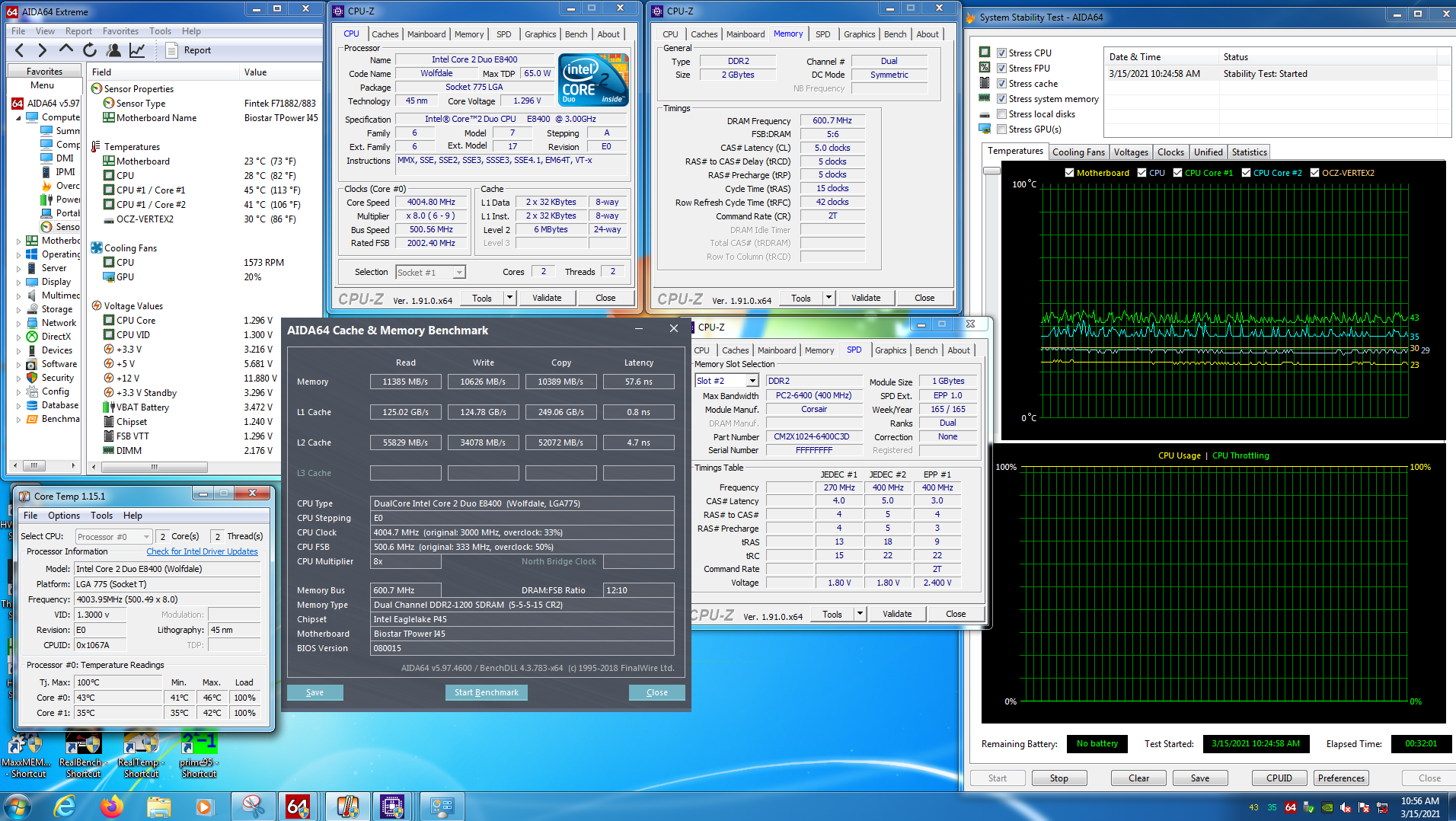The image size is (1456, 821).
Task: Click the Report toolbar button in AIDA64
Action: pyautogui.click(x=188, y=50)
